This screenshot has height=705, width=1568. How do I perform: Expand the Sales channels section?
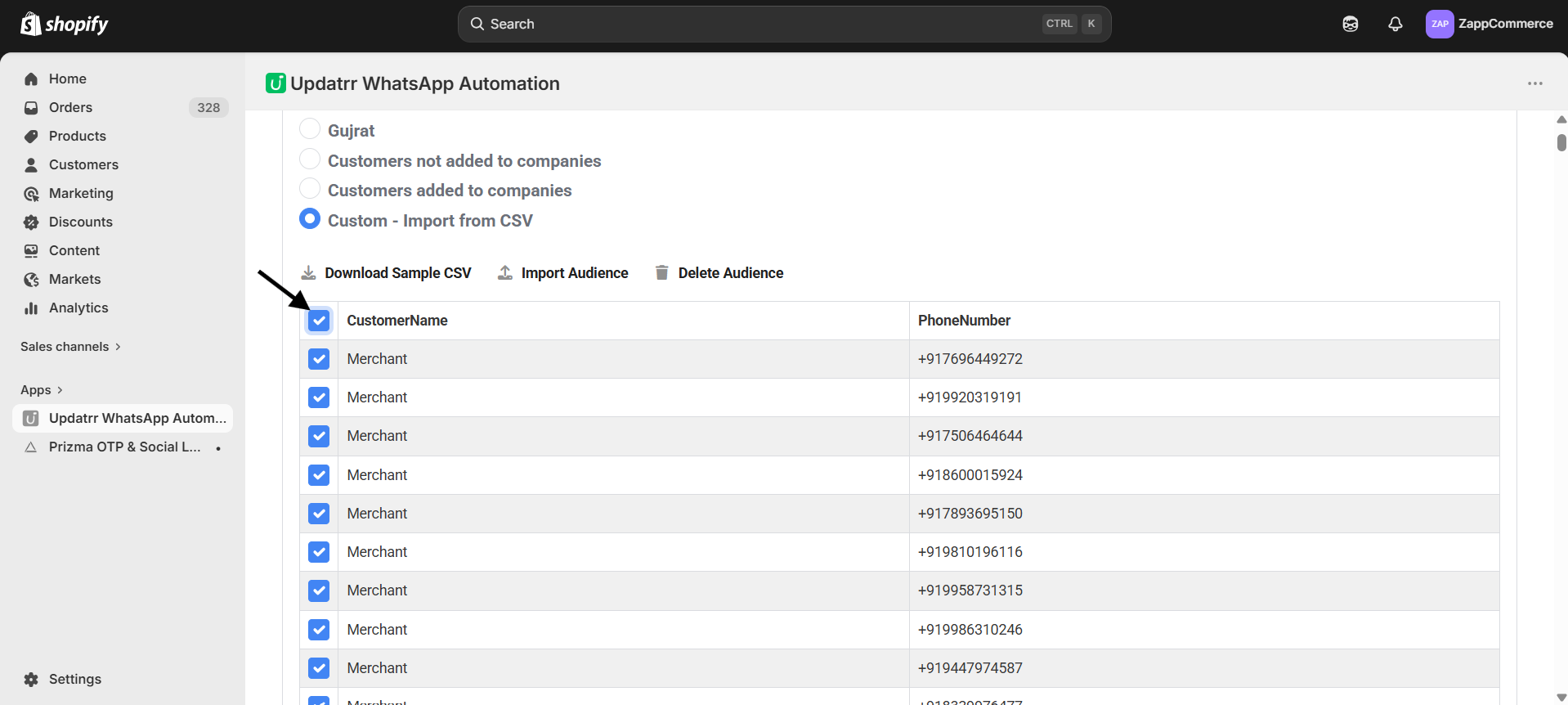[x=70, y=347]
